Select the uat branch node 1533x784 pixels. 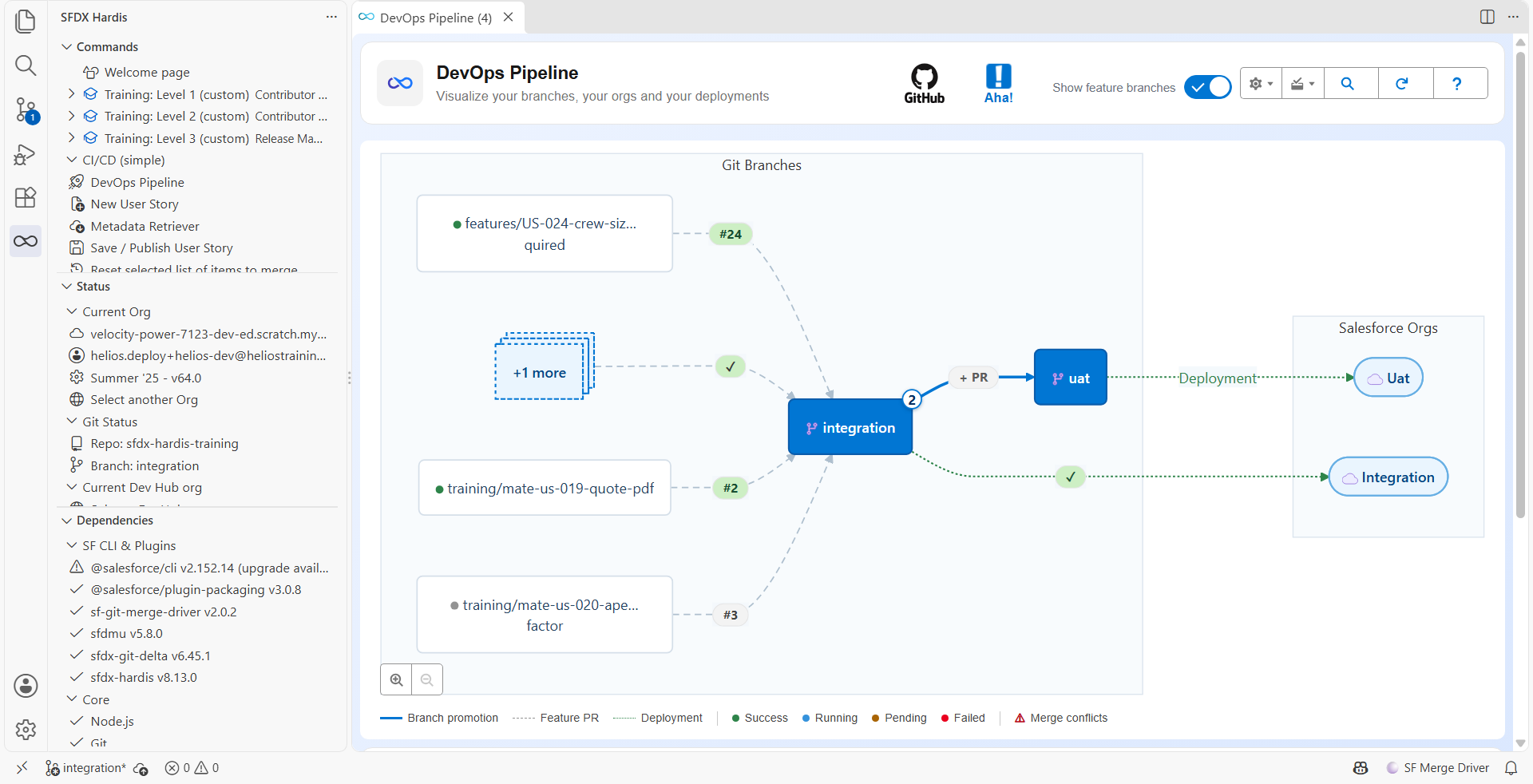[x=1071, y=378]
